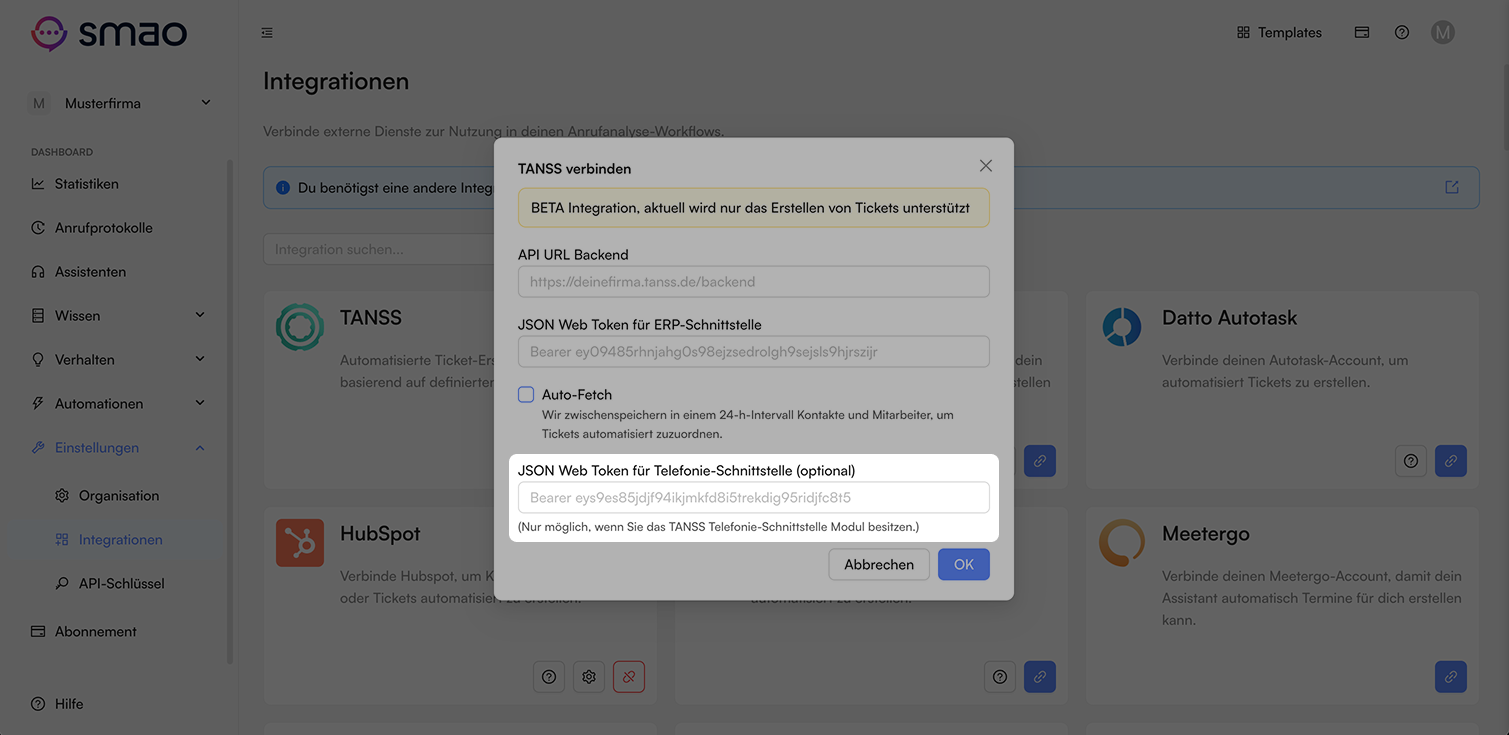Open HubSpot settings gear button

click(x=589, y=677)
